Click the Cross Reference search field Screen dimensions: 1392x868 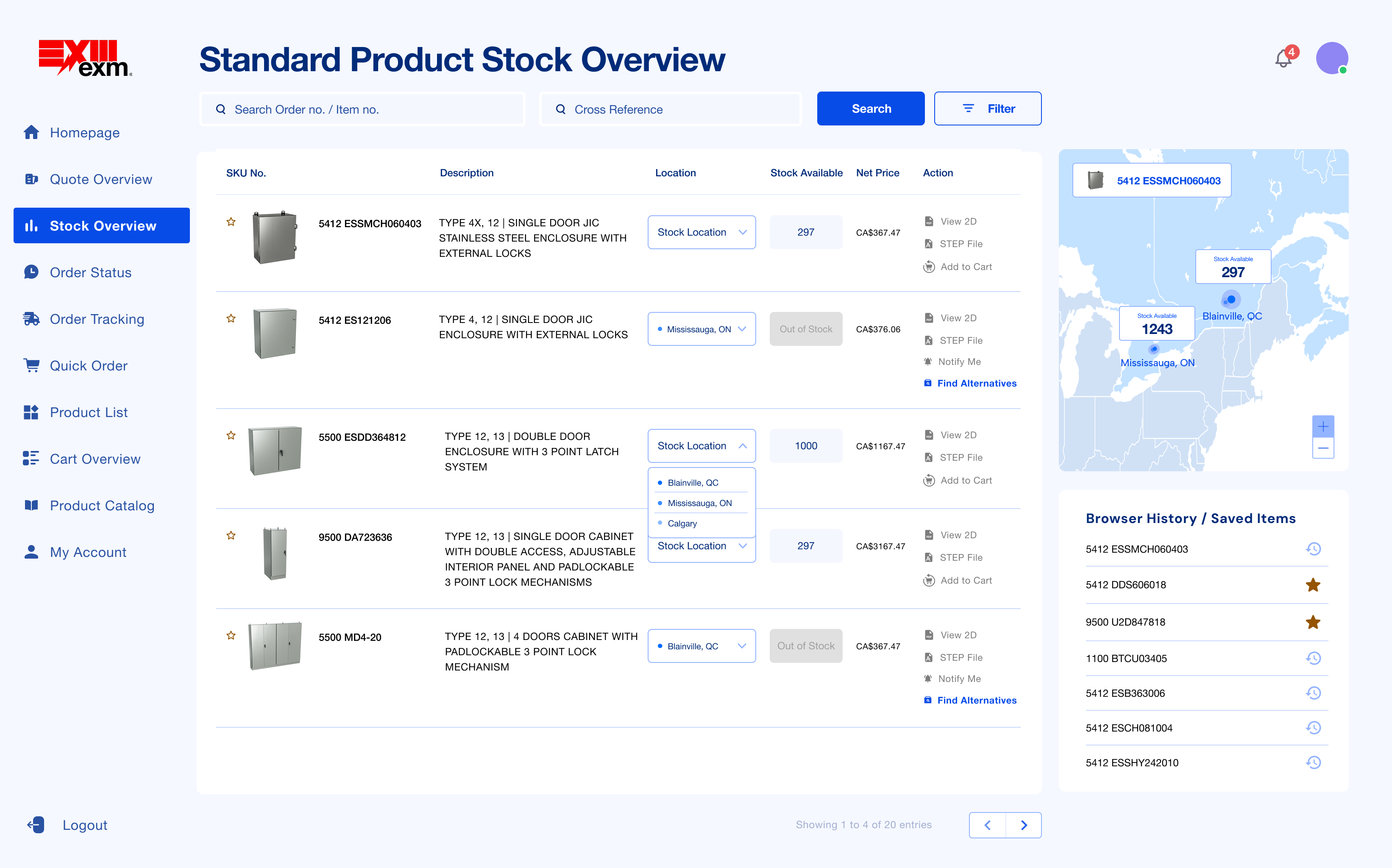(x=670, y=109)
